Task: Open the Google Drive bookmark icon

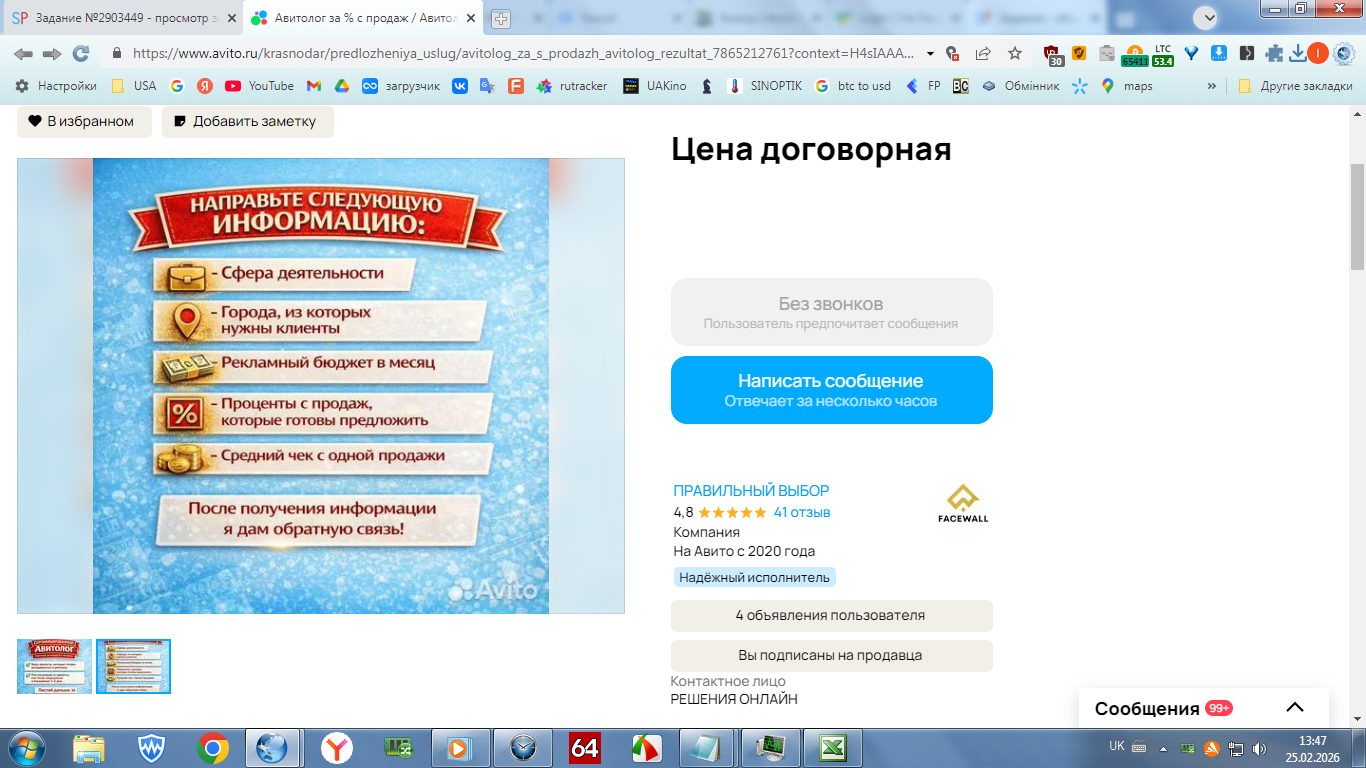Action: coord(341,86)
